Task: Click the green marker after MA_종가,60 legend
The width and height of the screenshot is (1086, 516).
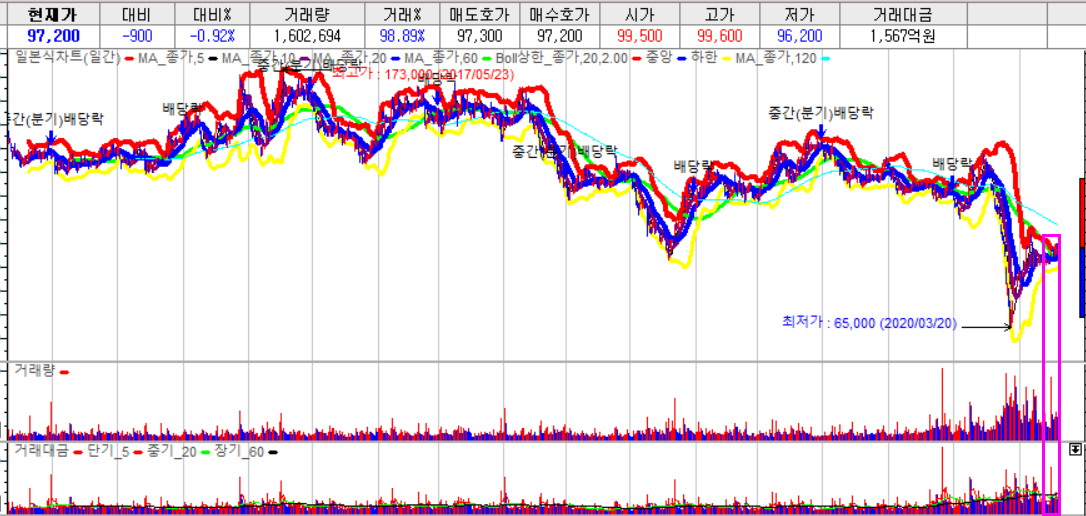Action: pos(489,58)
